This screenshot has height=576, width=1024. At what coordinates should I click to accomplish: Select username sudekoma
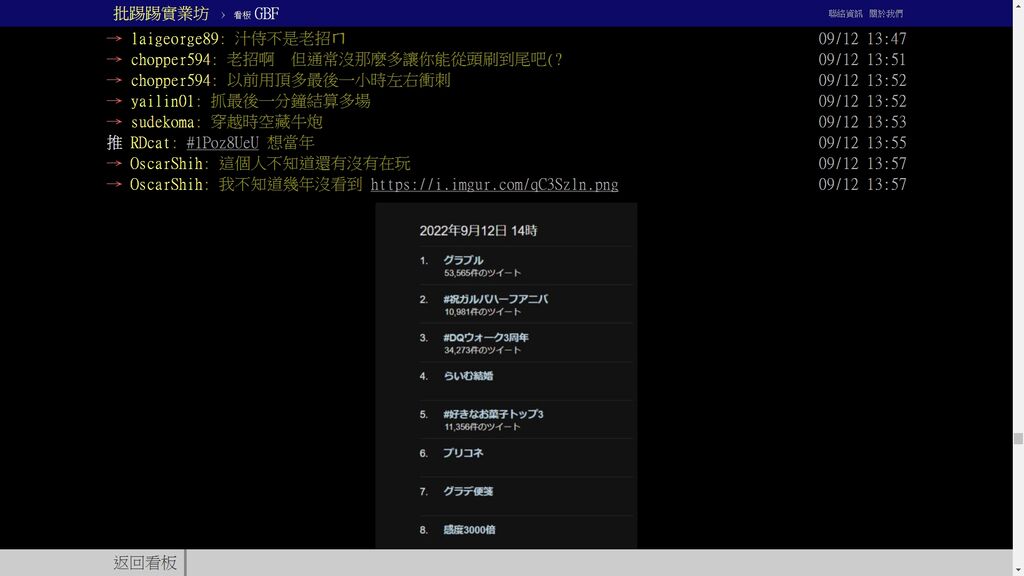coord(162,123)
